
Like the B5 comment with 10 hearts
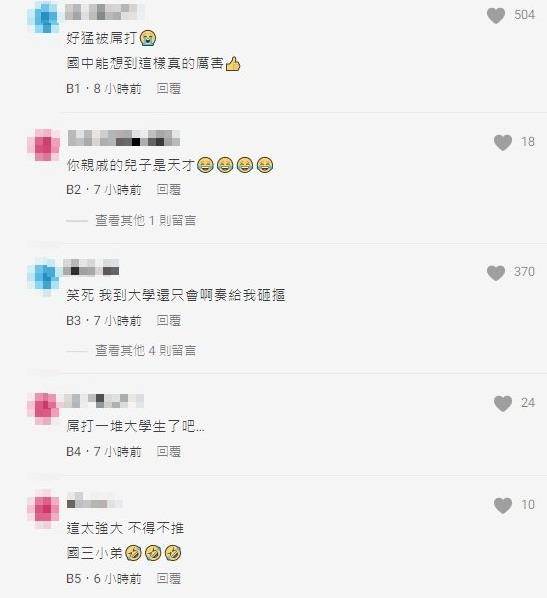tap(503, 505)
